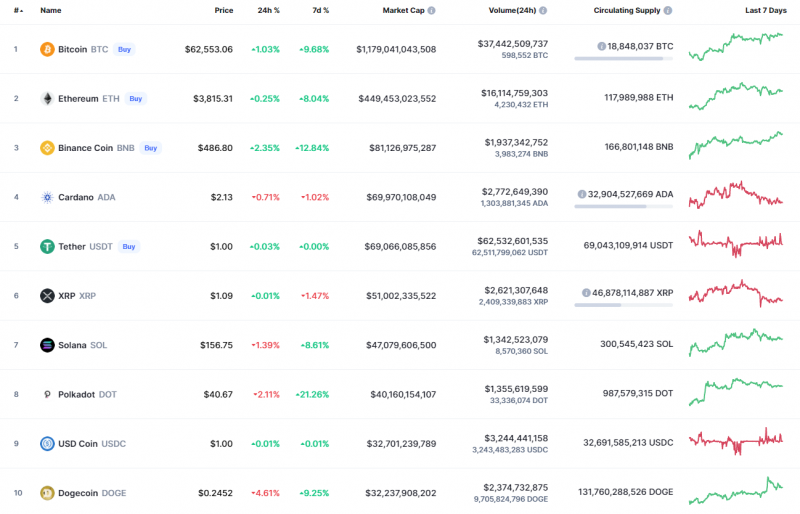Click the Buy button for Ethereum
Viewport: 800px width, 514px height.
(136, 99)
